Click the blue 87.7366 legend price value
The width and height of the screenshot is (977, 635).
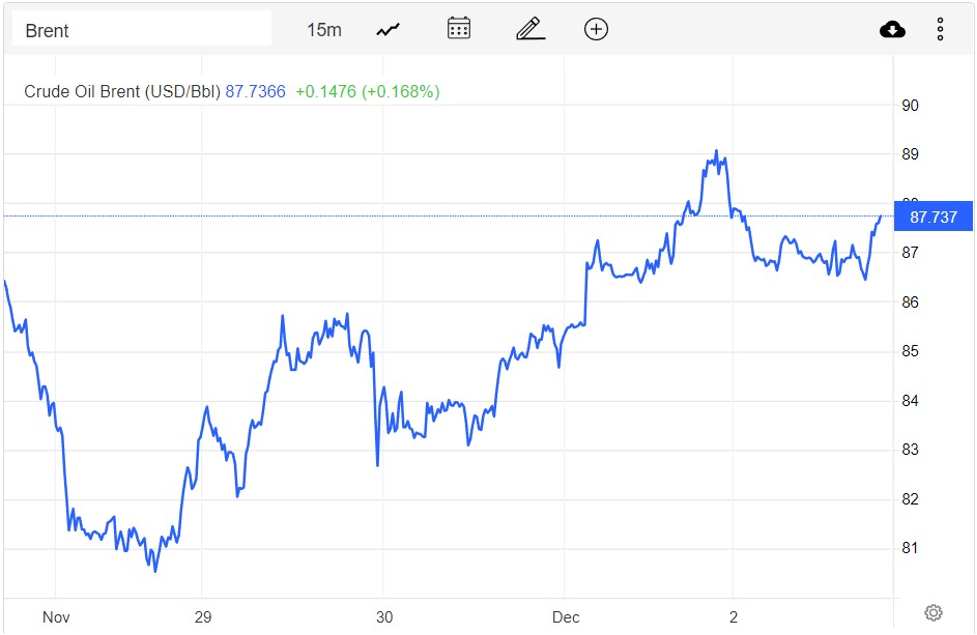[x=255, y=92]
